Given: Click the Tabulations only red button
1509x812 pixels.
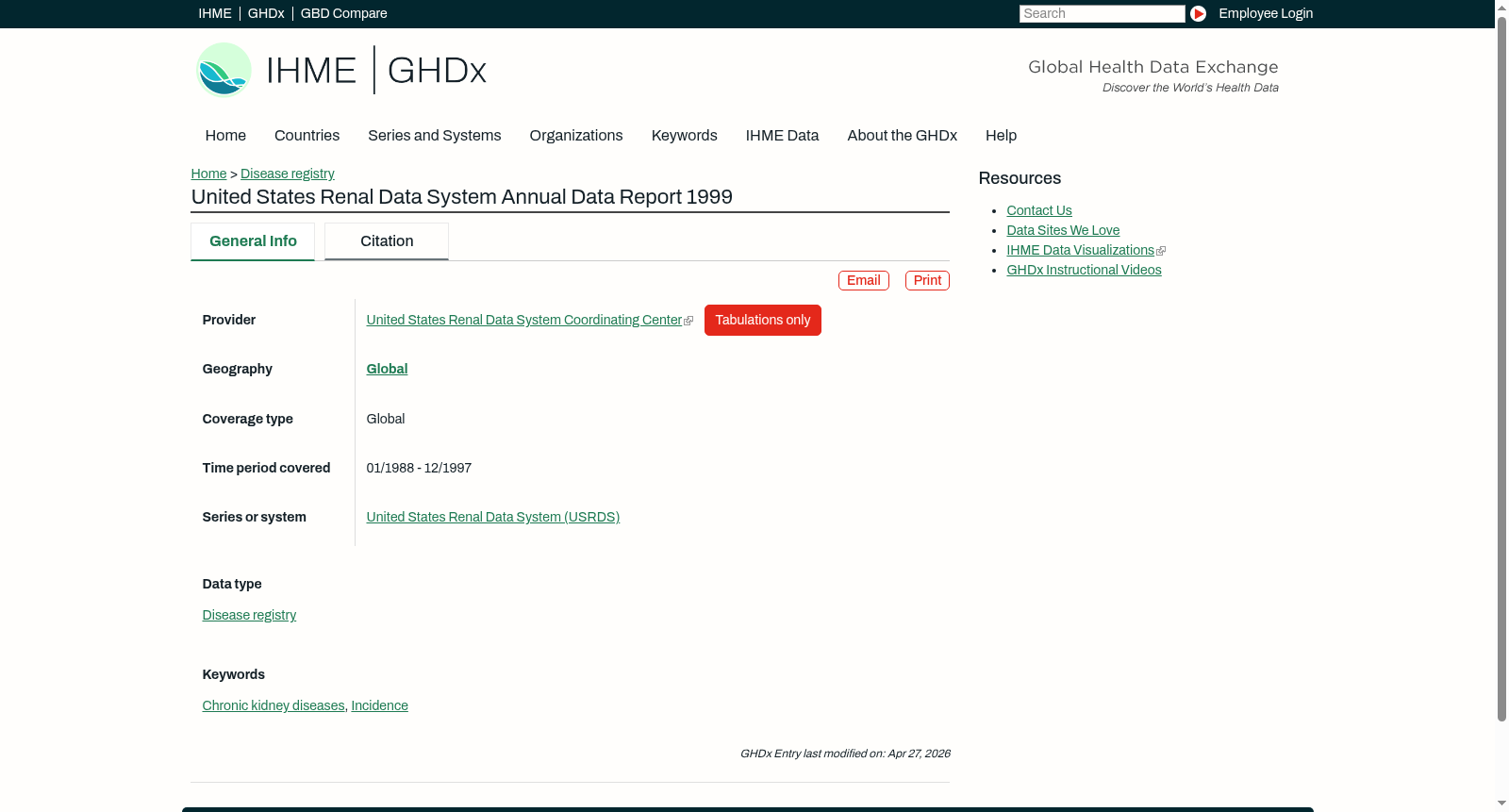Looking at the screenshot, I should 762,321.
